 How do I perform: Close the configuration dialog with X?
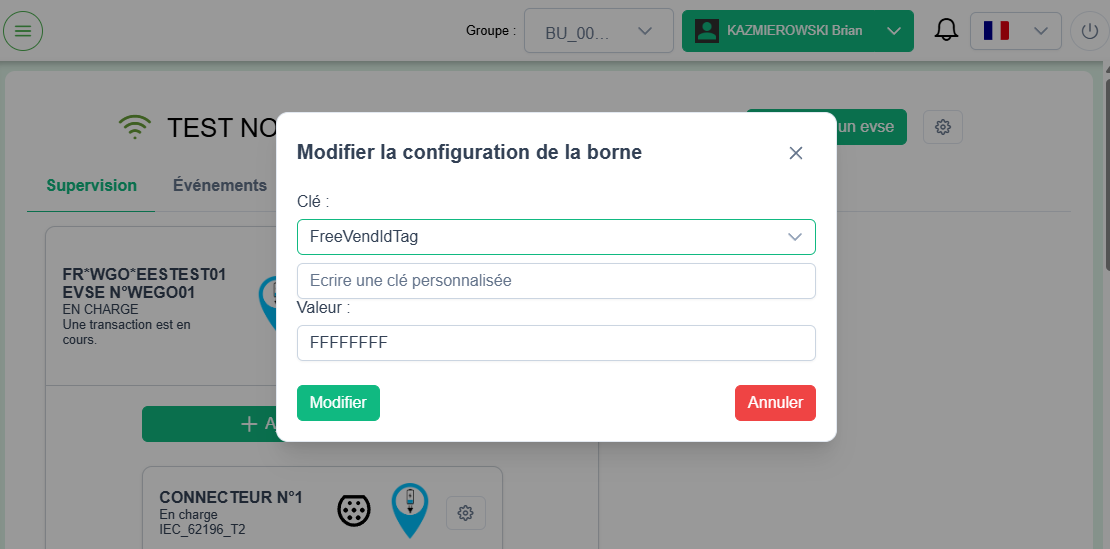(x=796, y=153)
